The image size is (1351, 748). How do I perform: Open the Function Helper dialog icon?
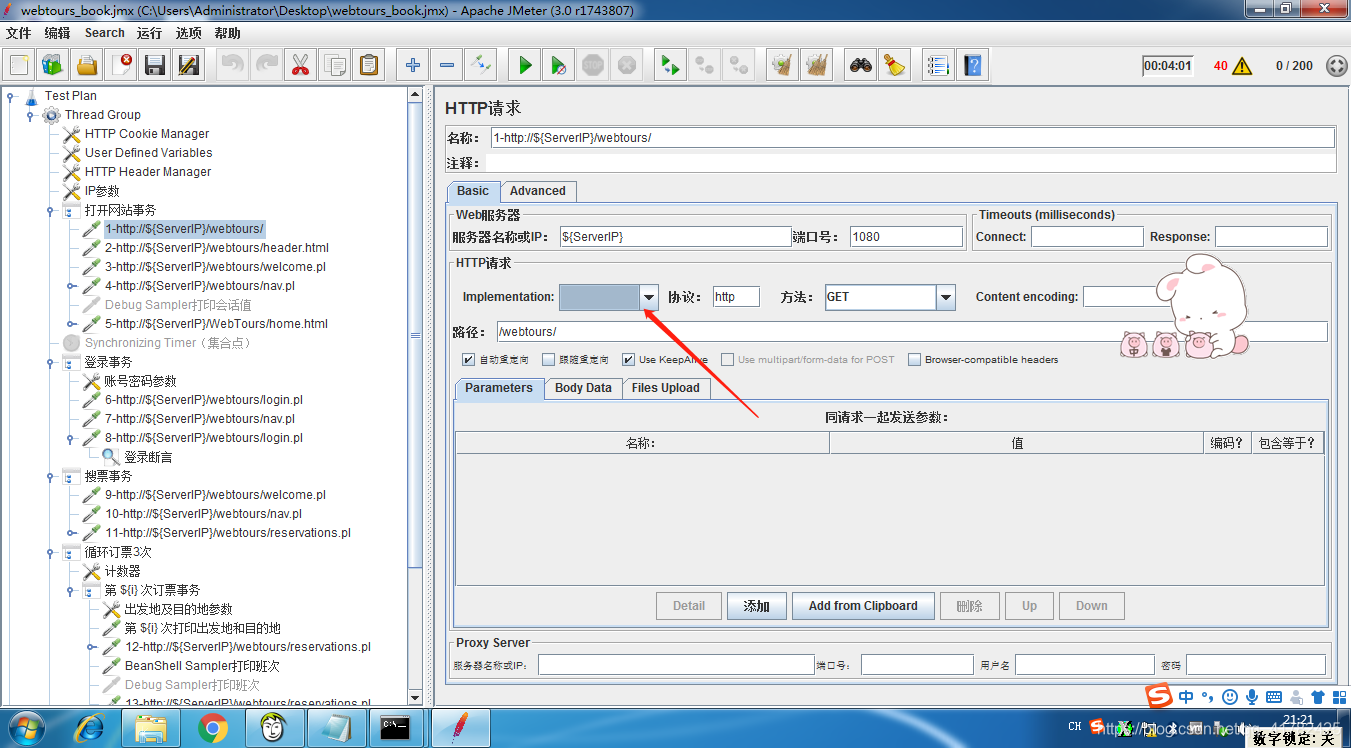point(938,66)
